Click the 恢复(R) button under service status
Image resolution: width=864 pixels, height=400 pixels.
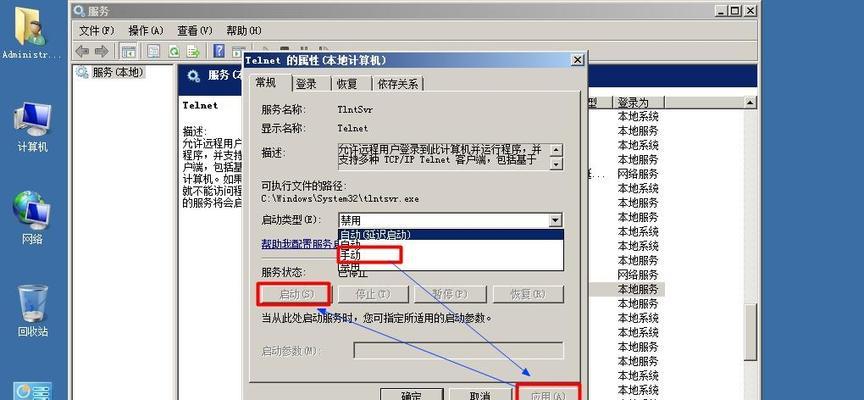(x=528, y=294)
